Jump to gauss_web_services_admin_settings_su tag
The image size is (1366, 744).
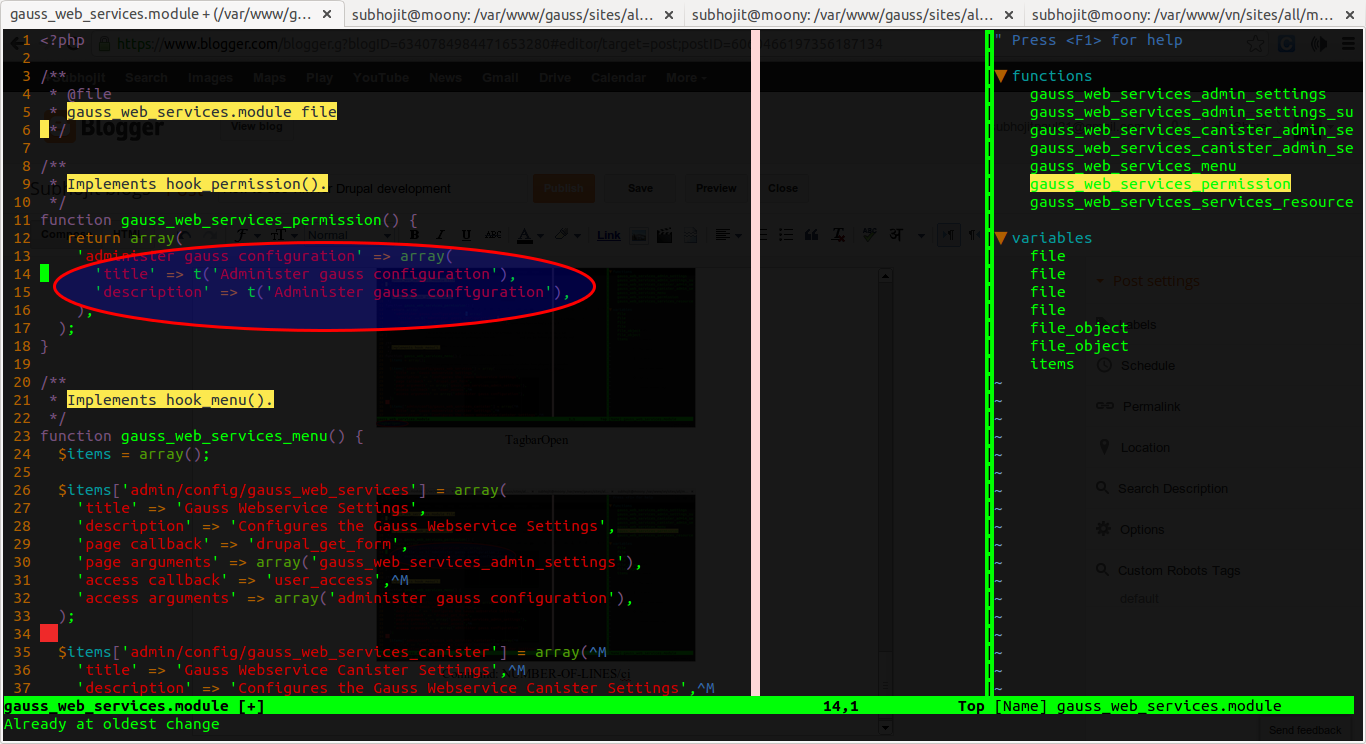click(1191, 112)
